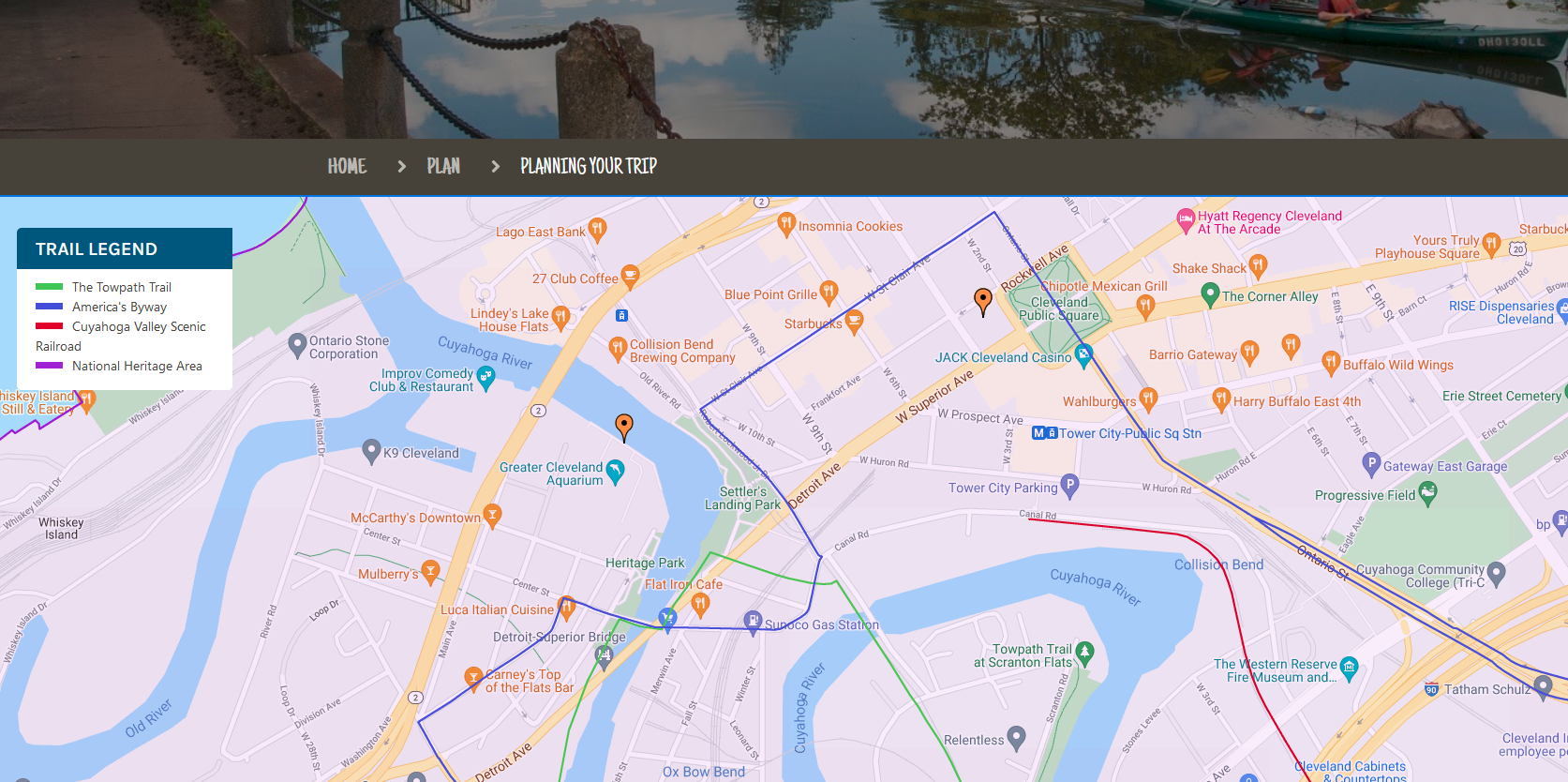Open the Harry Buffalo East 4th pin
The height and width of the screenshot is (782, 1568).
click(1221, 399)
